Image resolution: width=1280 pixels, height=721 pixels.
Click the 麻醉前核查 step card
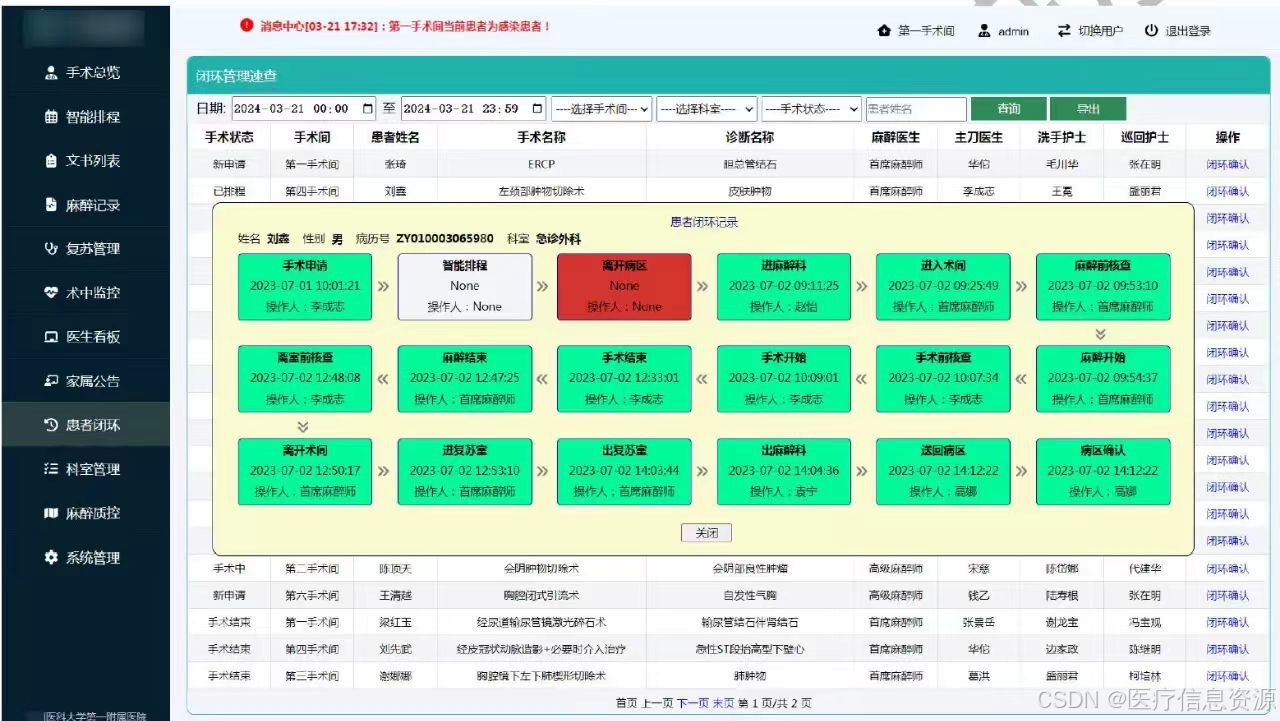[x=1103, y=287]
